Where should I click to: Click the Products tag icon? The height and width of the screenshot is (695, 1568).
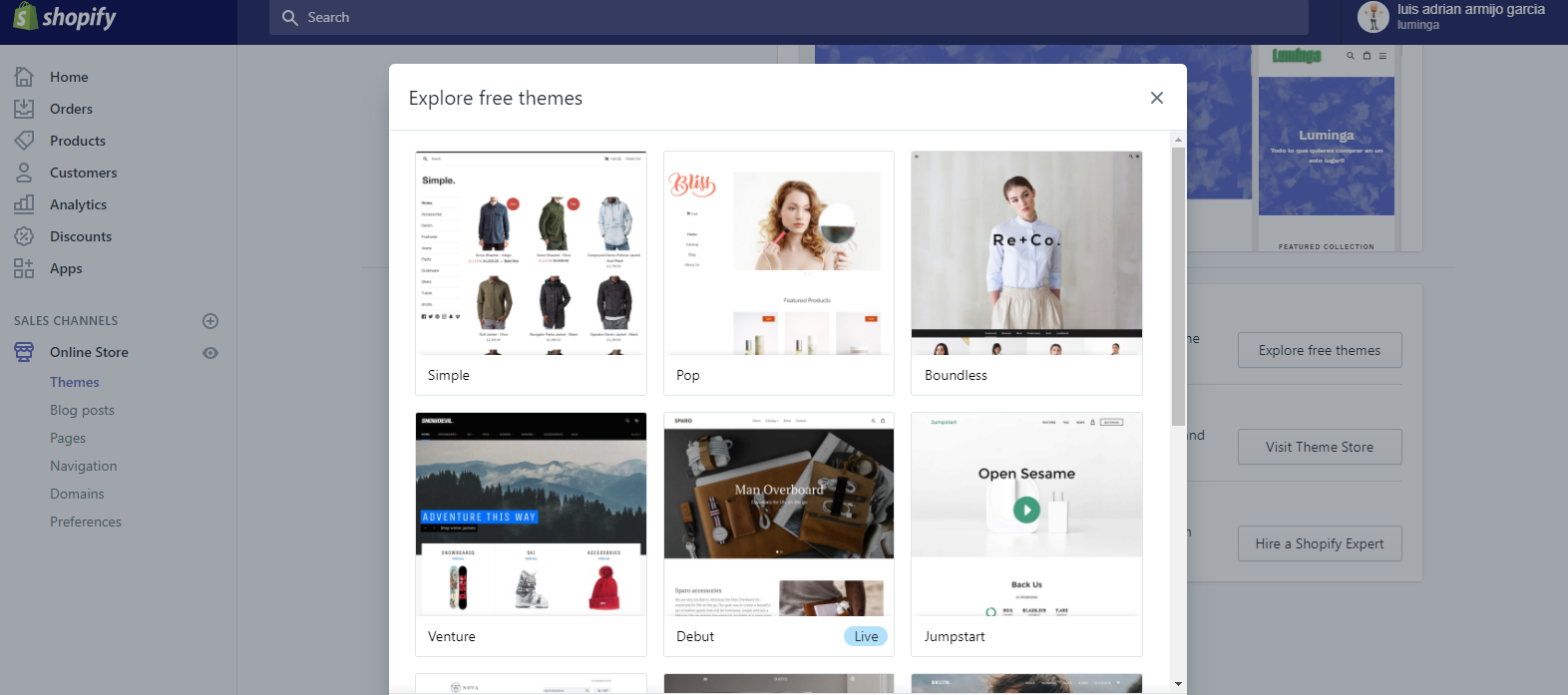tap(24, 141)
